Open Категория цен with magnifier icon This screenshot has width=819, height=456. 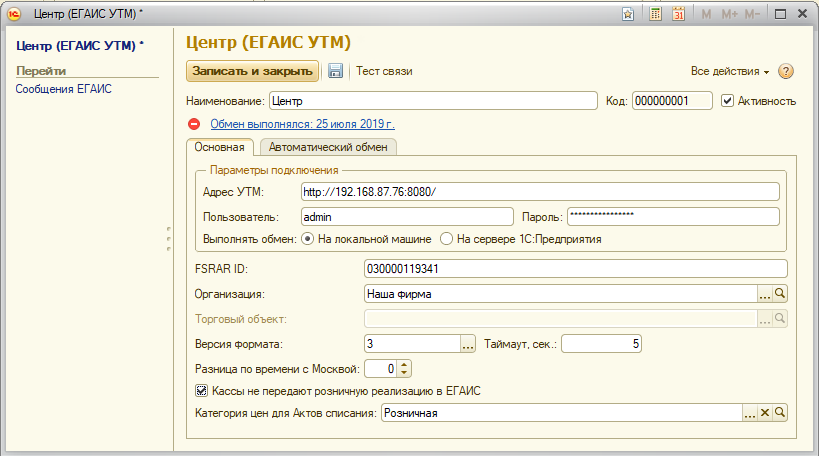(x=780, y=413)
